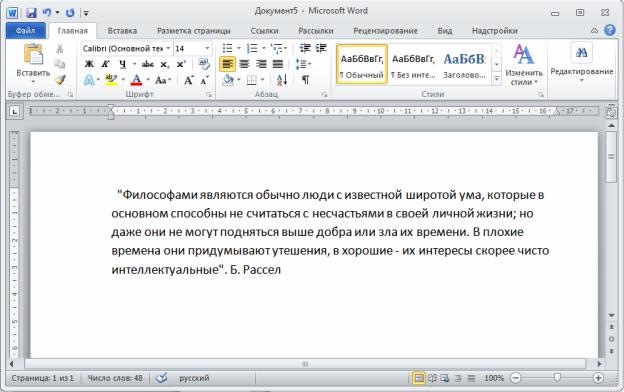The image size is (624, 392).
Task: Toggle subscript x₂ formatting
Action: (x=164, y=64)
